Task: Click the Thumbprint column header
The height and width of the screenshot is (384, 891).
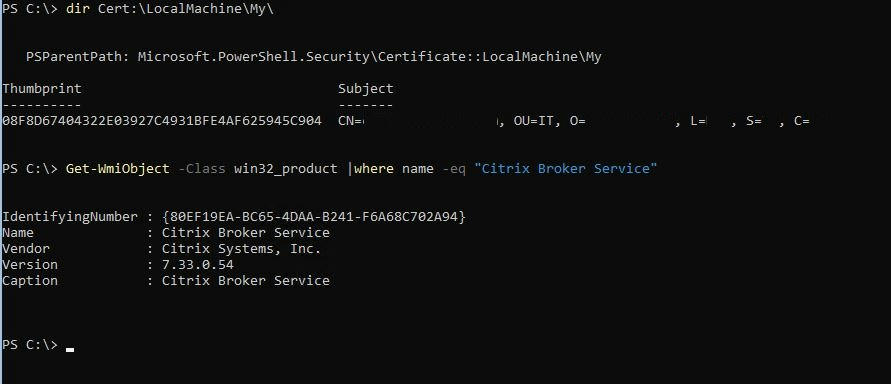Action: point(42,89)
